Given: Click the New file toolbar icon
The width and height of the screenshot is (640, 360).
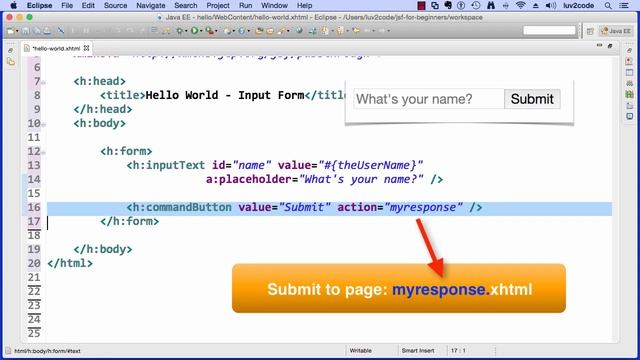Looking at the screenshot, I should coord(10,31).
